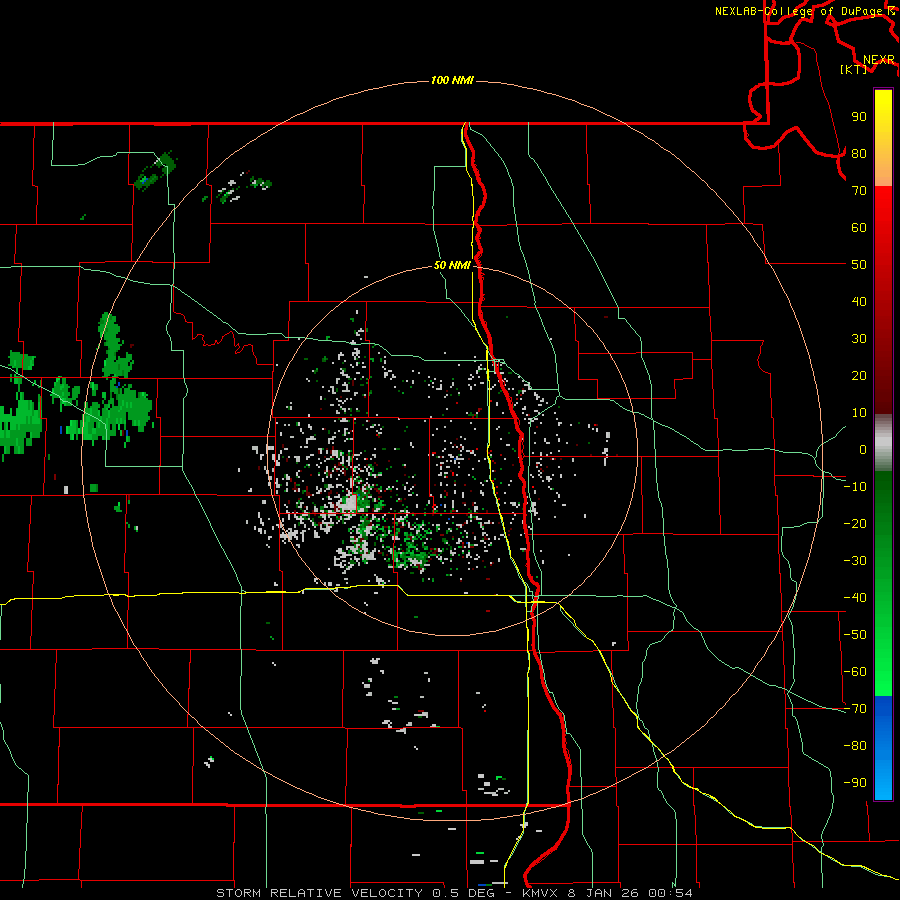The height and width of the screenshot is (900, 900).
Task: Click the 20 value on velocity scale
Action: (859, 375)
